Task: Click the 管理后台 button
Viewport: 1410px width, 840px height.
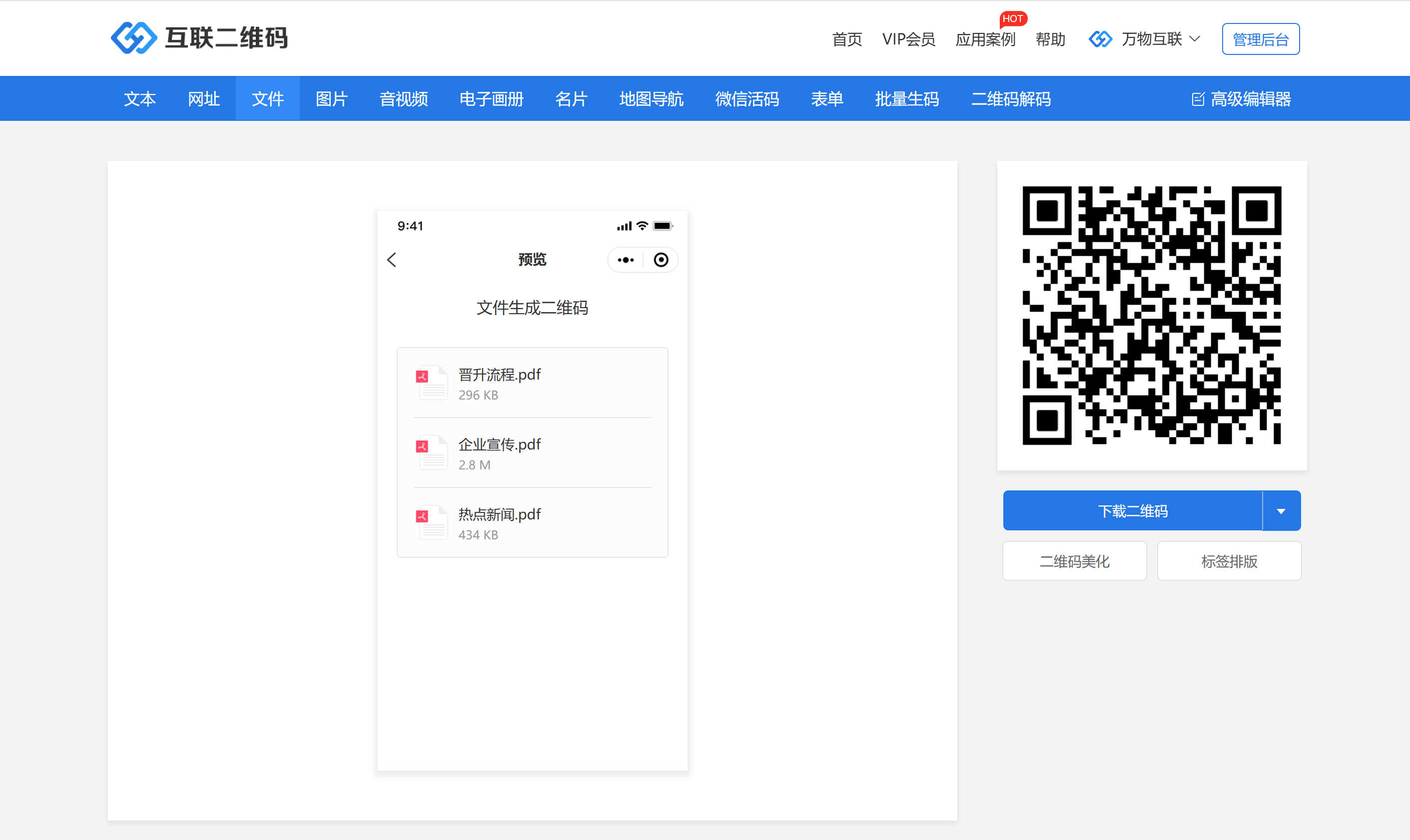Action: [1261, 39]
